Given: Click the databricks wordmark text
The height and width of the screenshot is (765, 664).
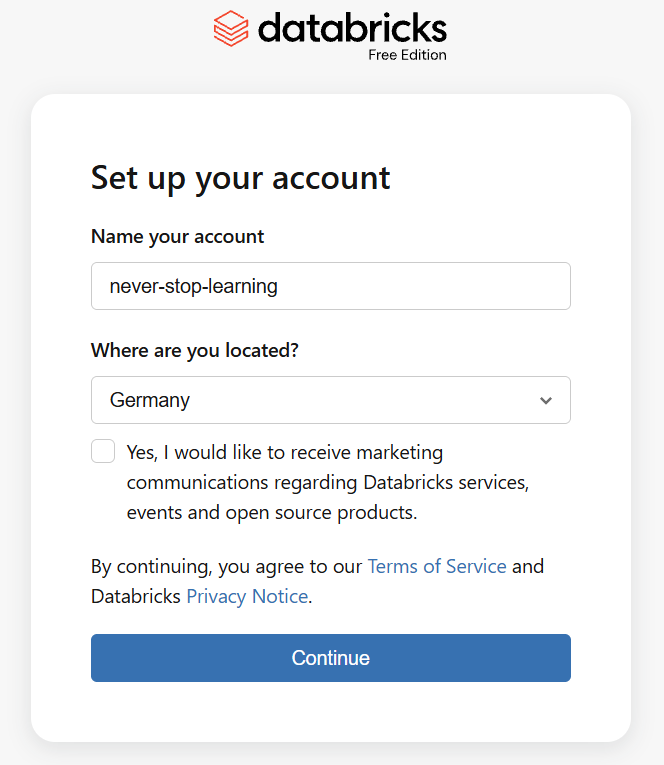Looking at the screenshot, I should pyautogui.click(x=352, y=28).
